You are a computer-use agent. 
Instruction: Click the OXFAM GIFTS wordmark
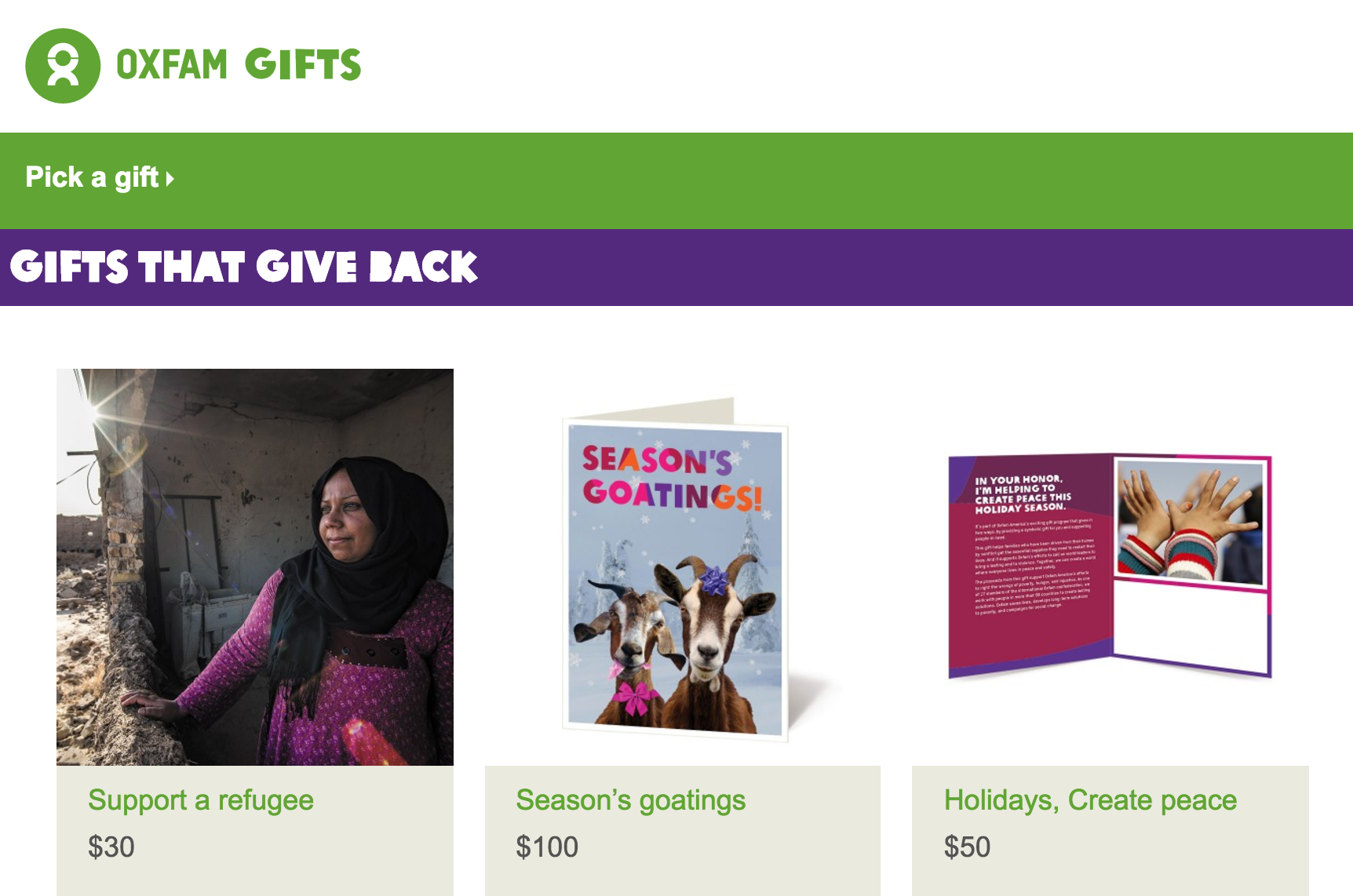tap(239, 65)
